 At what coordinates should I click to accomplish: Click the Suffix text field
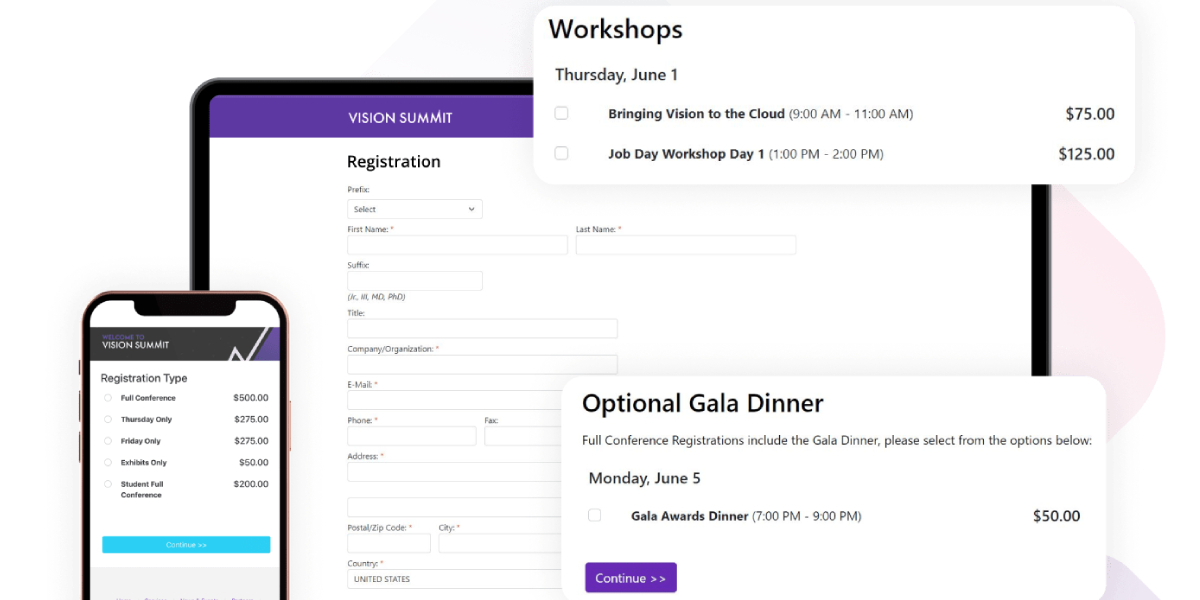tap(415, 281)
